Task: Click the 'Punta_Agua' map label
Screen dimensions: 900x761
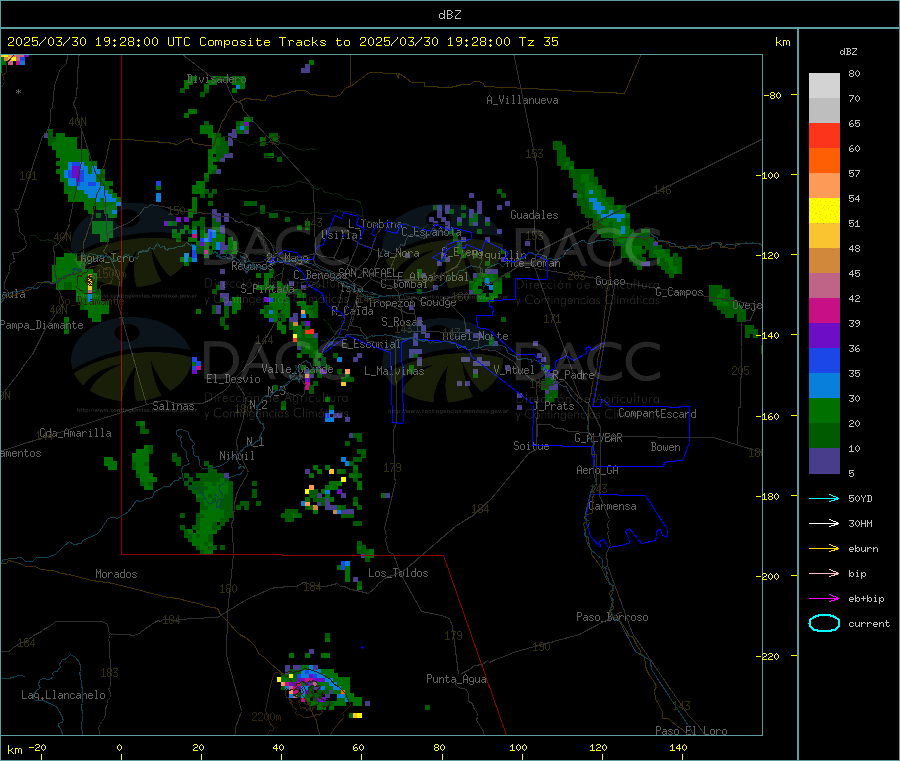Action: point(456,679)
